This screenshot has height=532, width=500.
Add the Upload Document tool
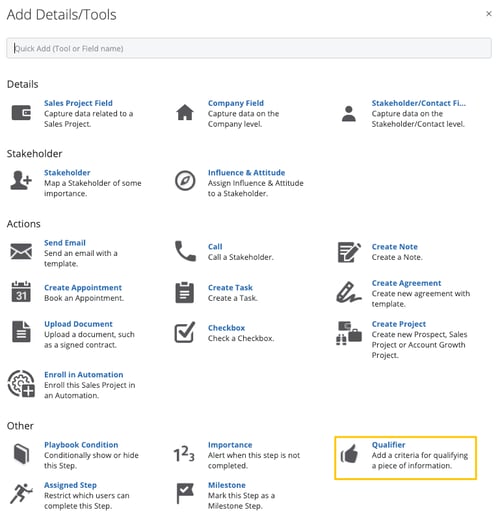click(78, 324)
